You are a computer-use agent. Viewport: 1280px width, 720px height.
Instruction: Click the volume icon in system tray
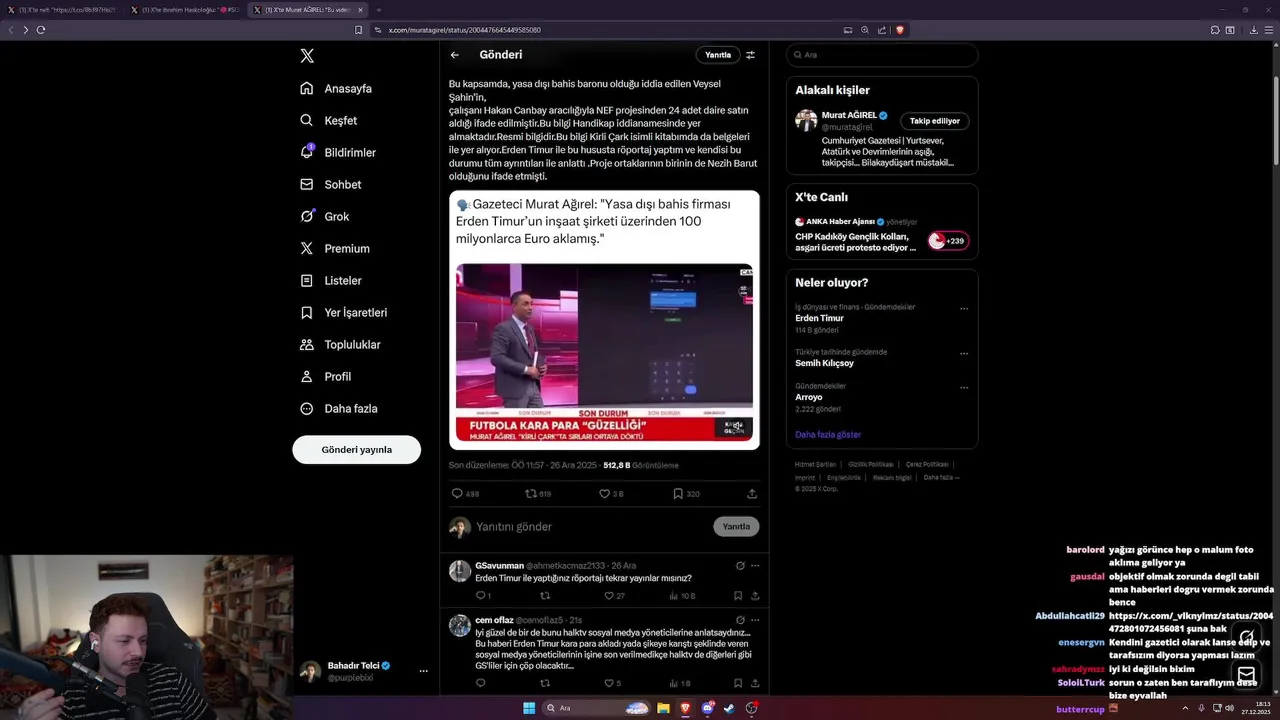pyautogui.click(x=1229, y=708)
